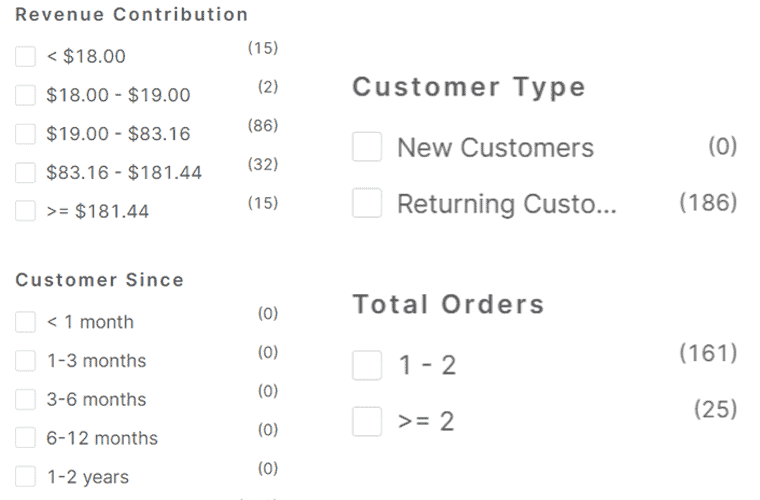Screen dimensions: 760x500
Task: Click the Revenue Contribution heading
Action: (132, 15)
